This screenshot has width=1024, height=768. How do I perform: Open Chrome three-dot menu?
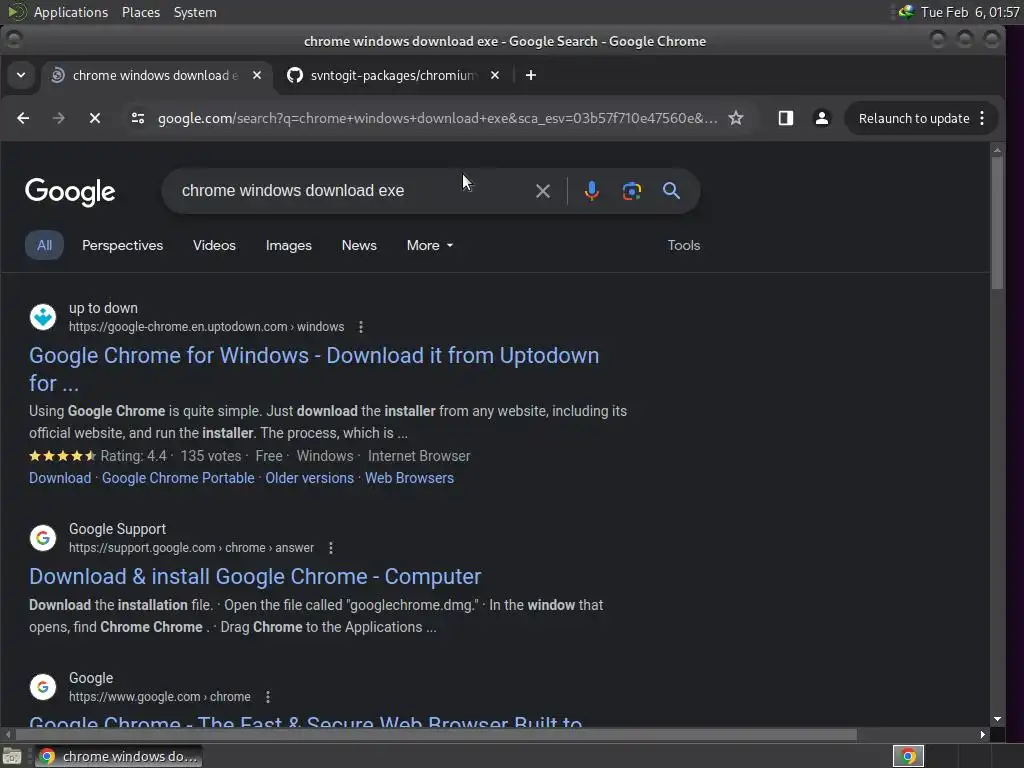click(x=982, y=118)
